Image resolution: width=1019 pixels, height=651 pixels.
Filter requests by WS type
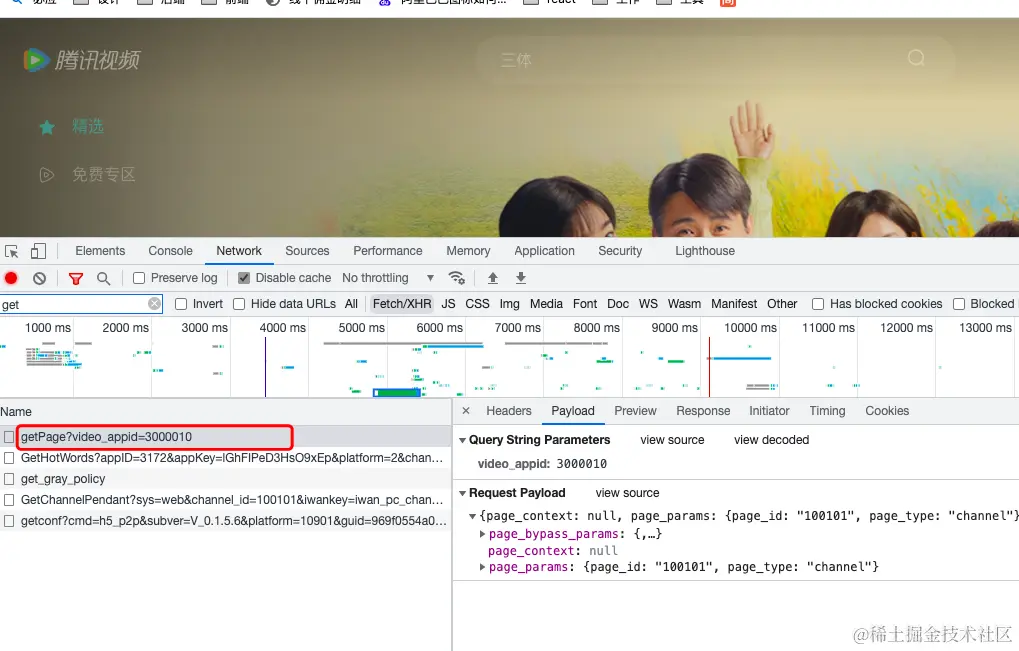coord(648,303)
